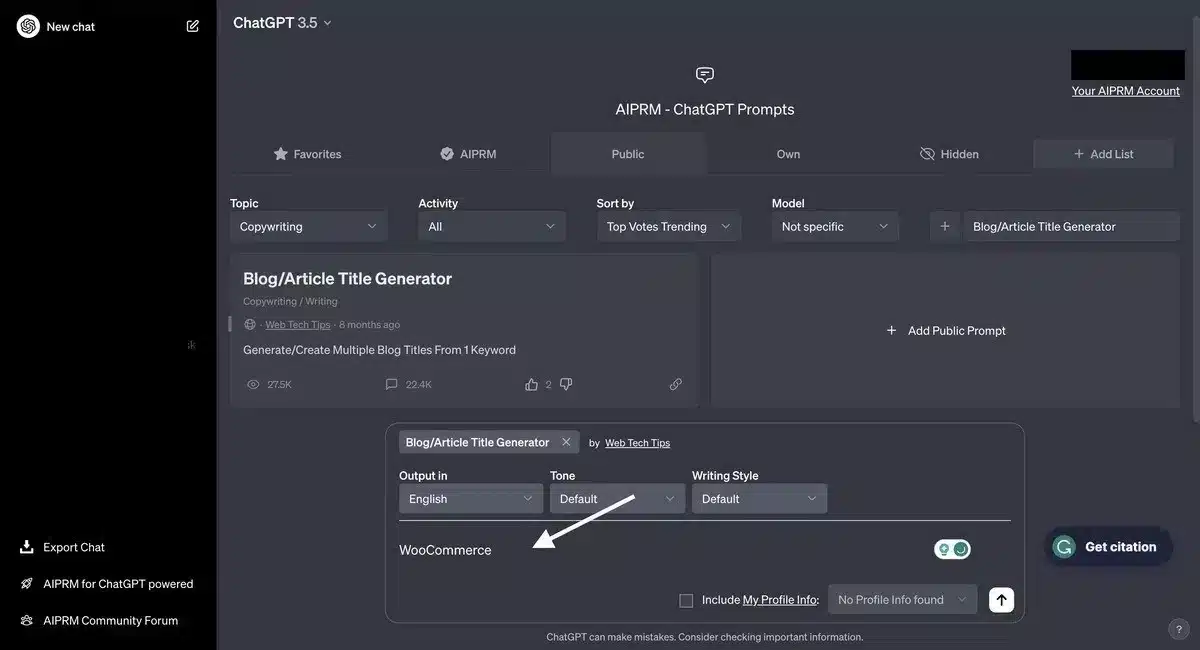Open the No Profile Info found dropdown

pos(902,600)
